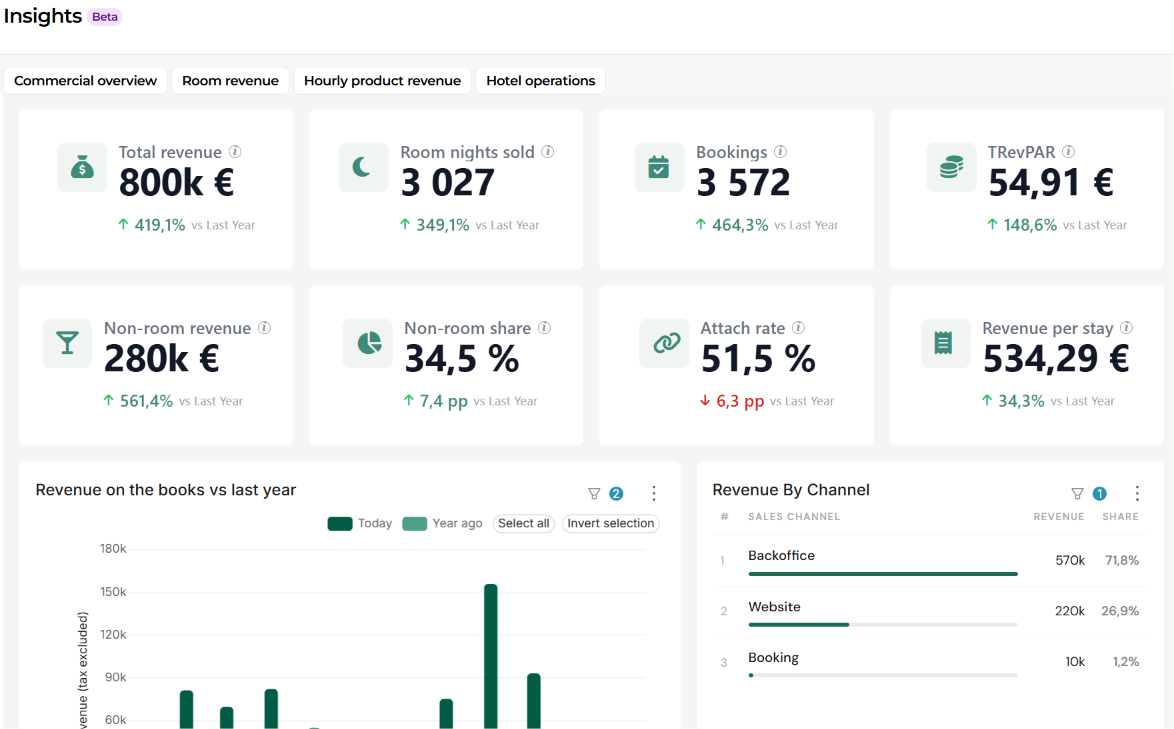Open the Room revenue tab
This screenshot has width=1174, height=729.
231,81
